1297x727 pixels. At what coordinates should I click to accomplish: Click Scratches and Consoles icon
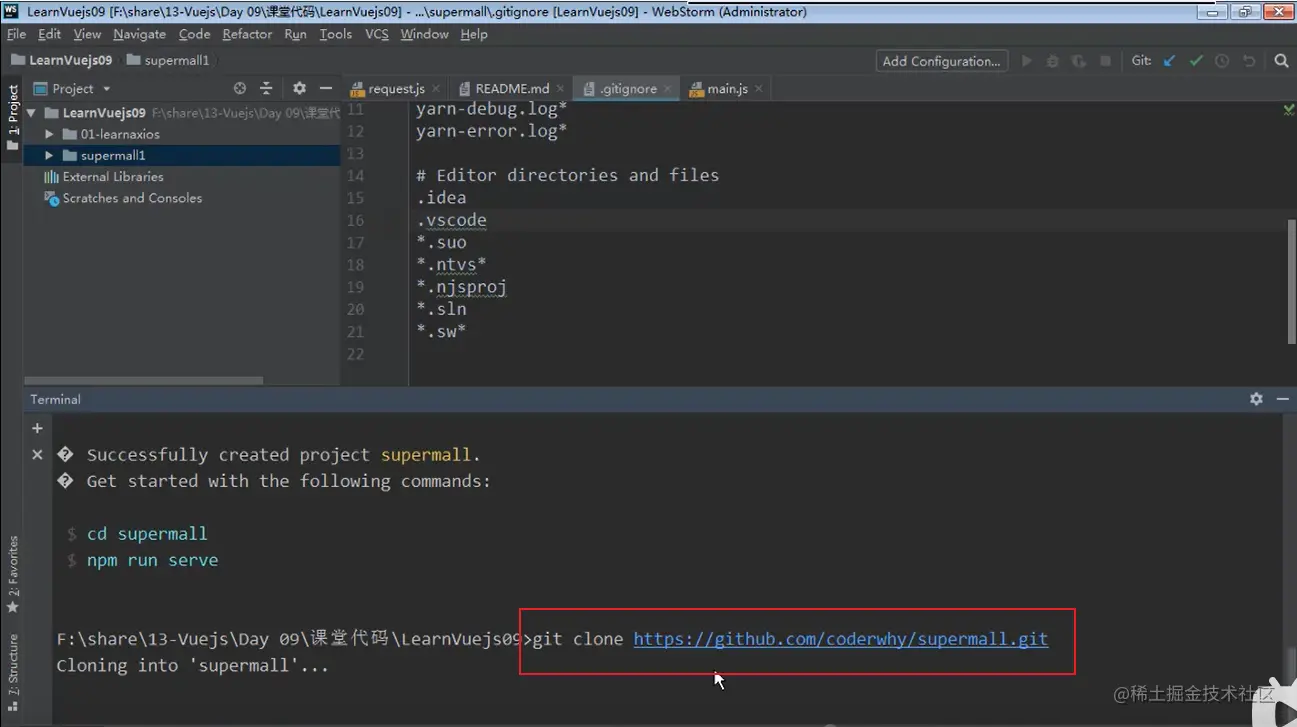coord(51,198)
